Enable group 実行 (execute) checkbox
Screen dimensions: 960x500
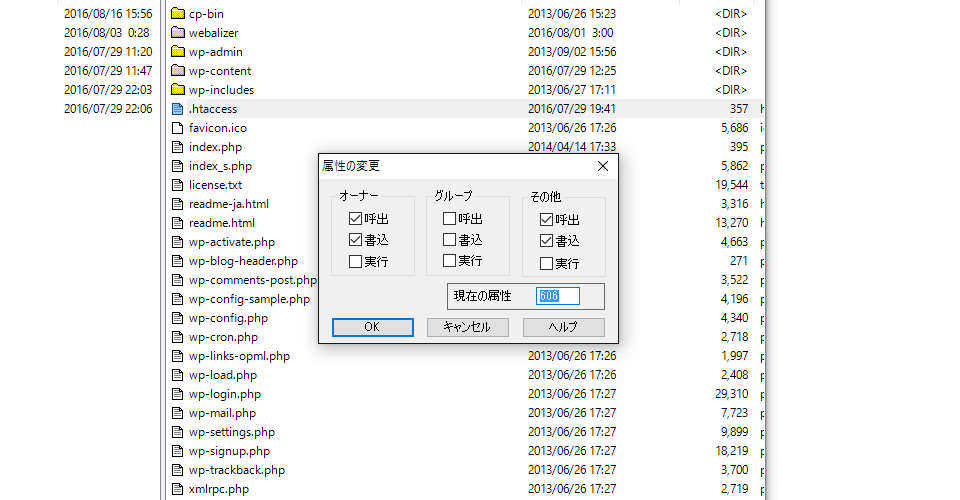pos(449,261)
